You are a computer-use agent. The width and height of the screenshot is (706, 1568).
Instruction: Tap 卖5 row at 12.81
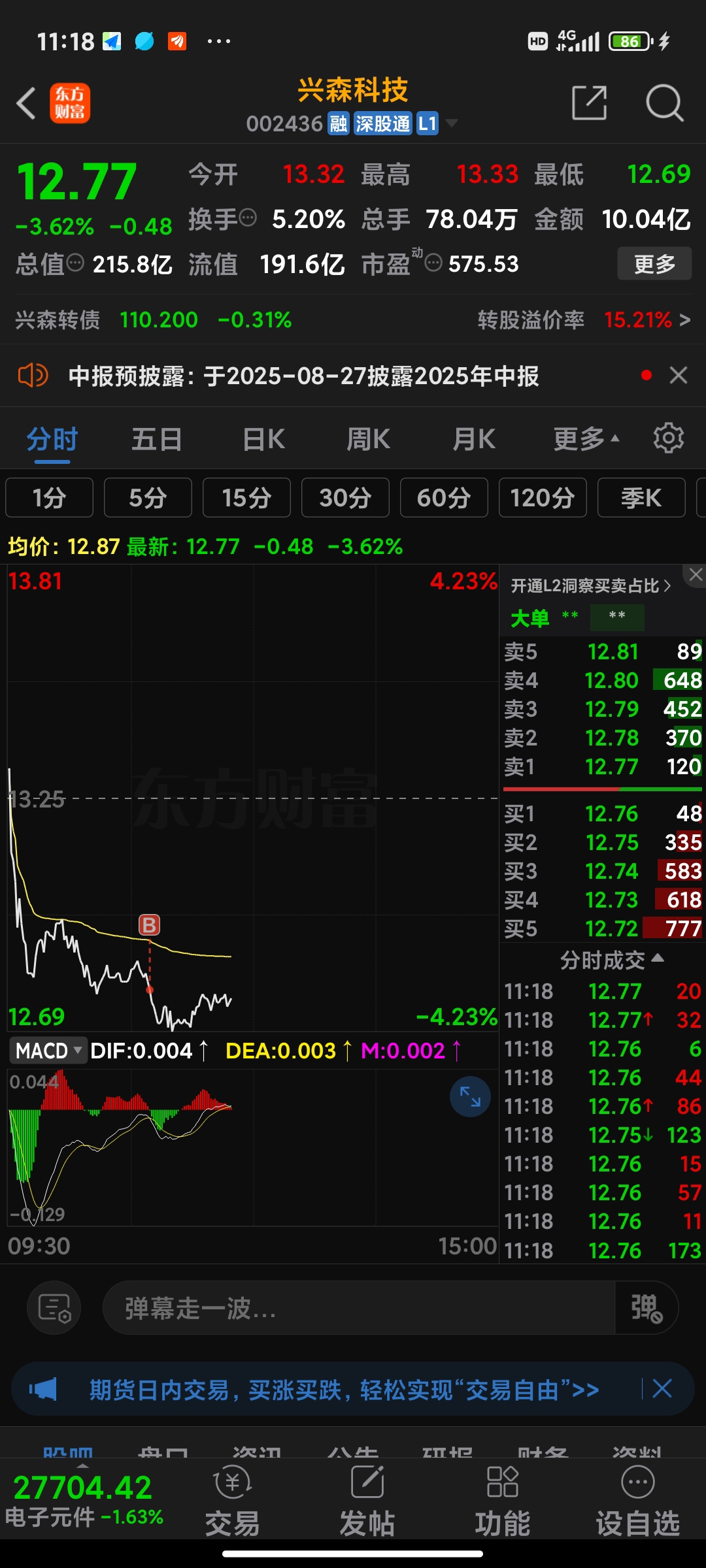[x=603, y=651]
